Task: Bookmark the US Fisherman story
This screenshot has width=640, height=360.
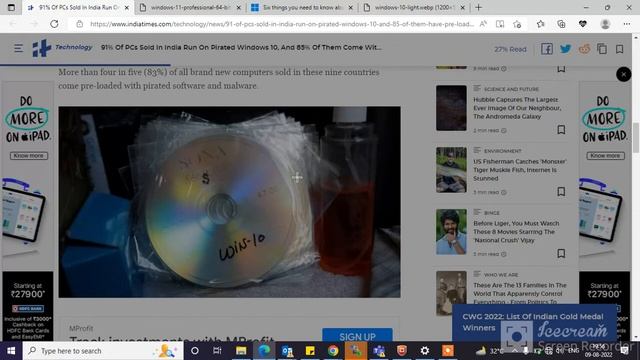Action: pyautogui.click(x=561, y=191)
